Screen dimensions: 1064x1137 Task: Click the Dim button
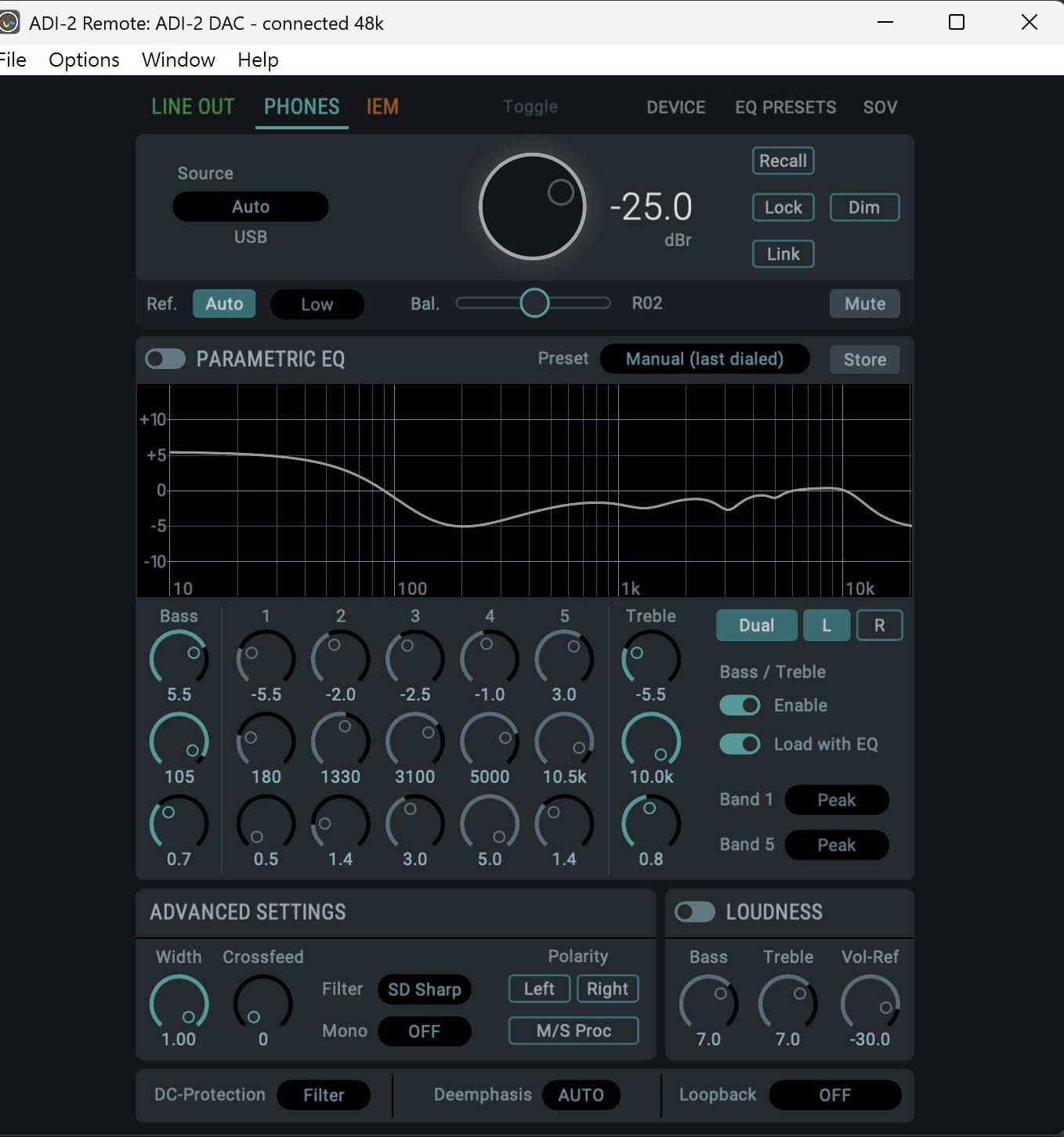click(864, 208)
